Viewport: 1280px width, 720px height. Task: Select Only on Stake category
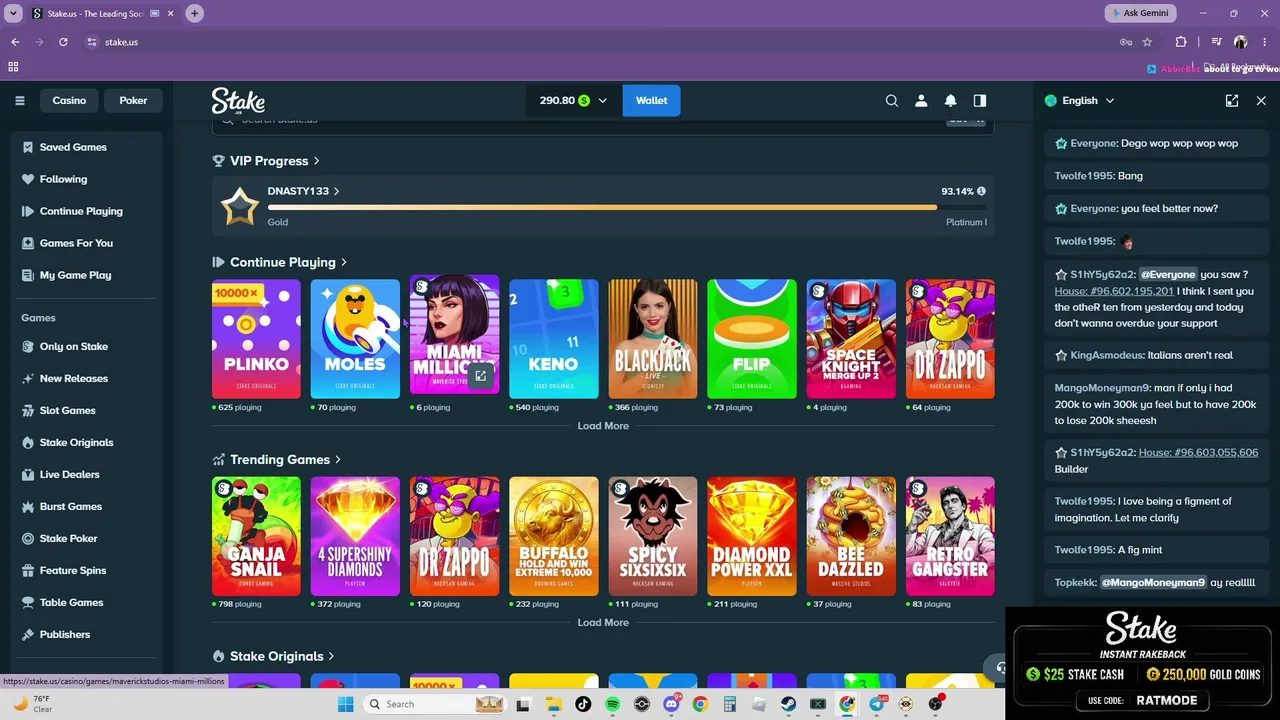(73, 346)
